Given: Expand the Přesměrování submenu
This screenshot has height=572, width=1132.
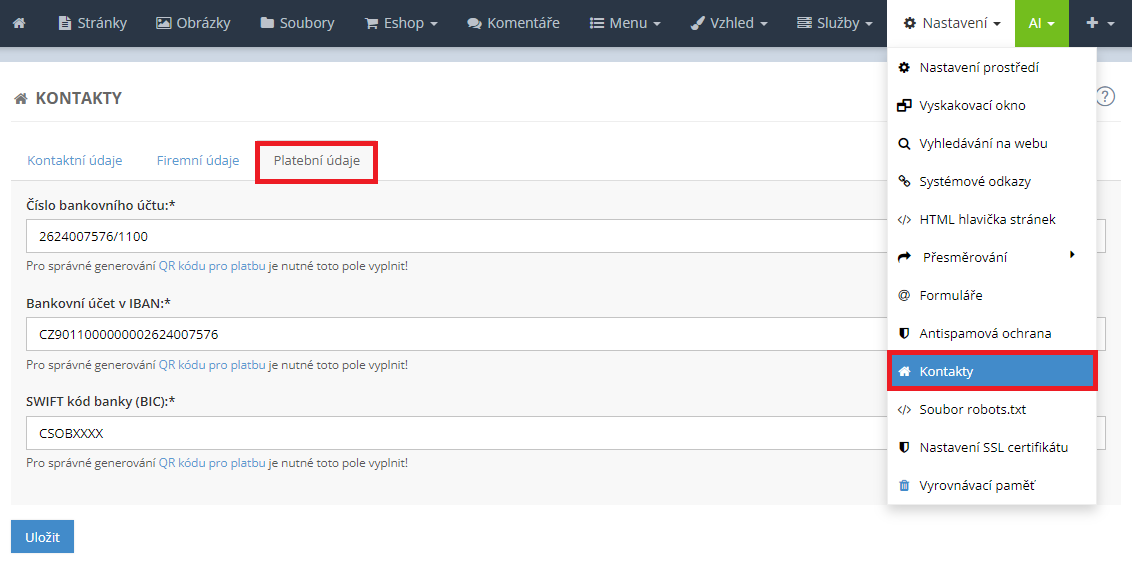Looking at the screenshot, I should click(x=964, y=257).
